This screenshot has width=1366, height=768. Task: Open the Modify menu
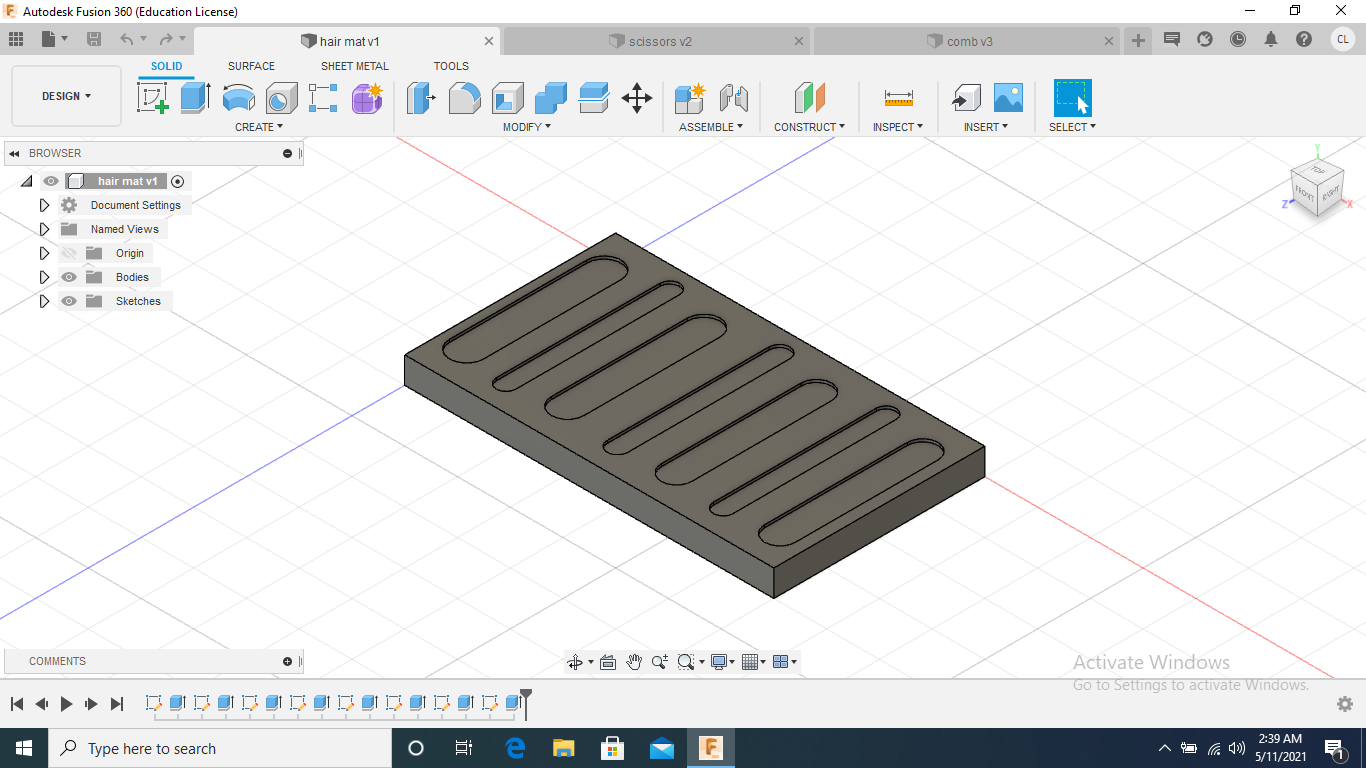[x=526, y=127]
